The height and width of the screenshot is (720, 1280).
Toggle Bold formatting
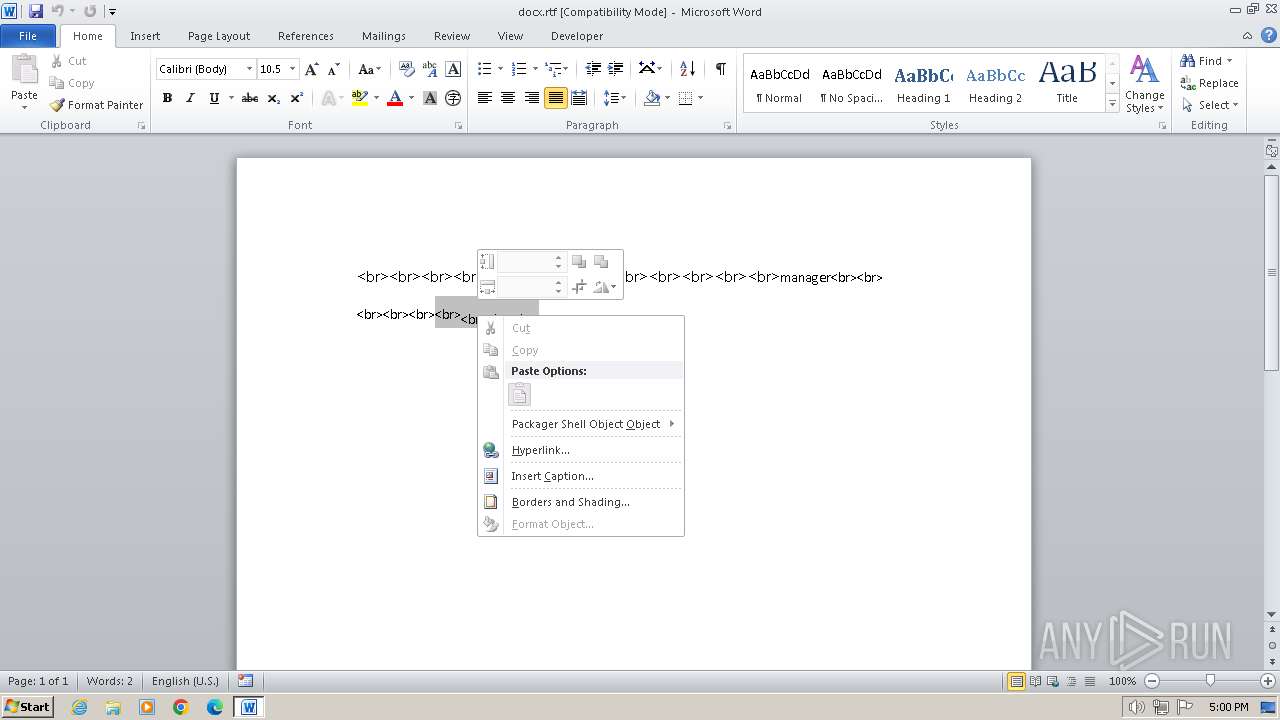click(x=167, y=98)
